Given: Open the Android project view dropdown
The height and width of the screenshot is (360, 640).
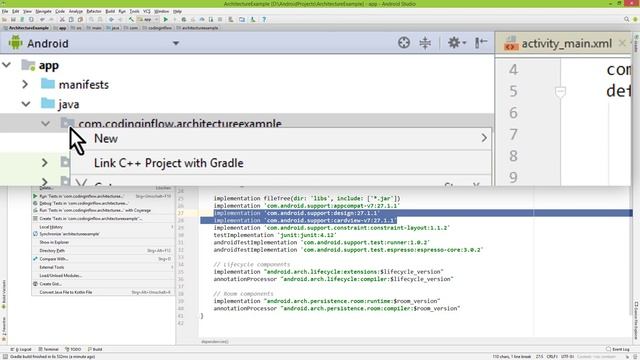Looking at the screenshot, I should click(x=176, y=43).
